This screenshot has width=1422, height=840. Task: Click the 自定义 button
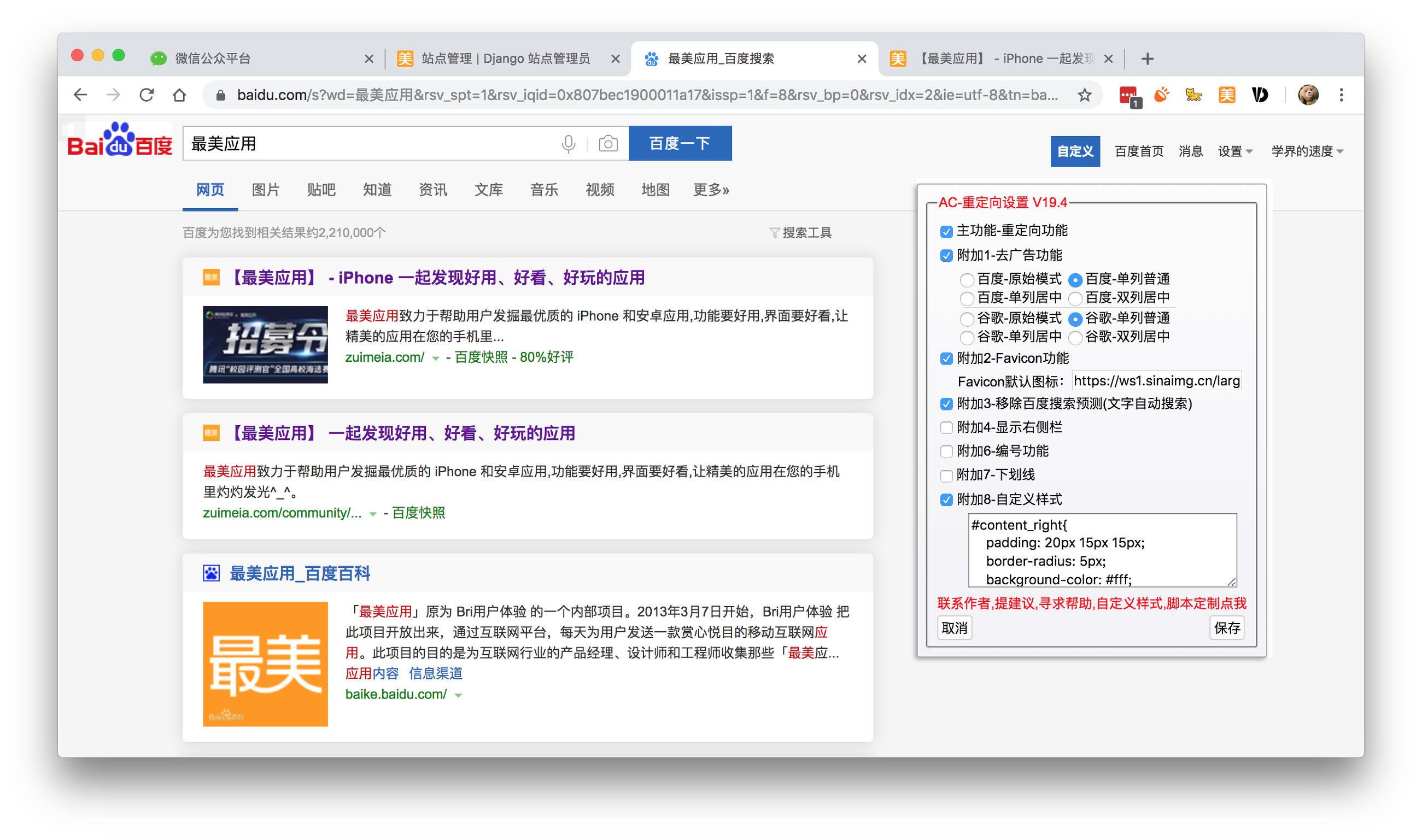[1074, 151]
